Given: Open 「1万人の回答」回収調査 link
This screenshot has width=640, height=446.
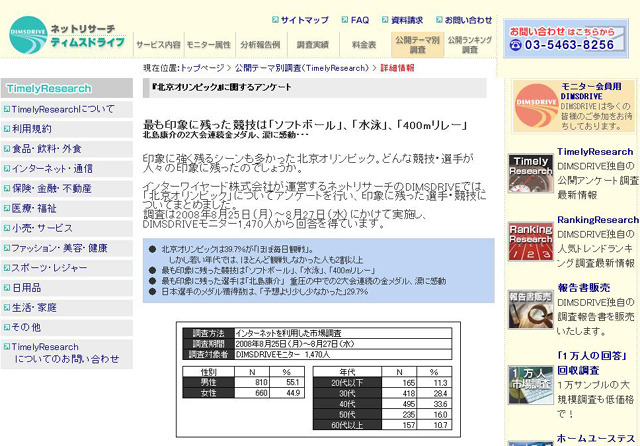Looking at the screenshot, I should coord(592,363).
